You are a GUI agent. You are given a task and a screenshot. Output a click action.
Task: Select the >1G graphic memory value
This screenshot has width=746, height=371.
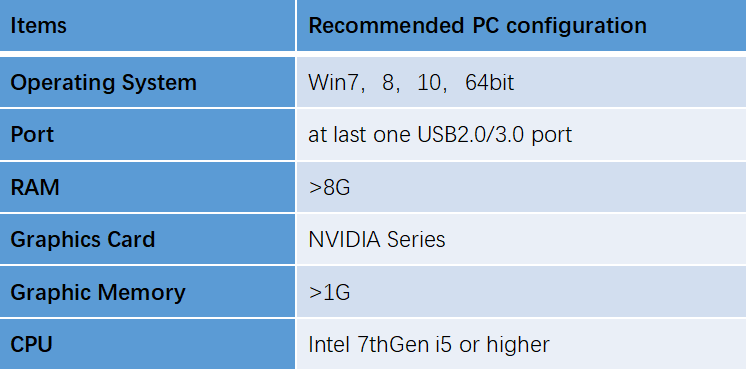(521, 292)
